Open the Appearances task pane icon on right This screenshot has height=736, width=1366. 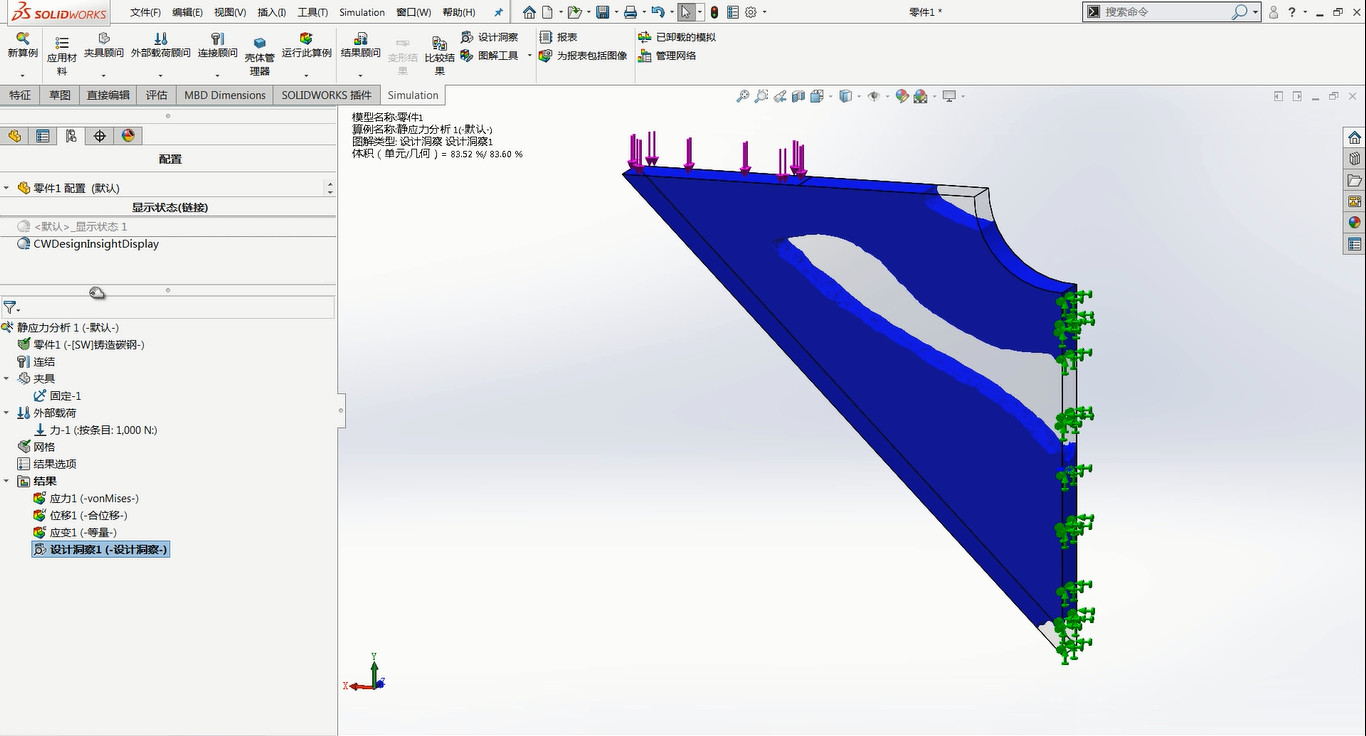click(1354, 222)
